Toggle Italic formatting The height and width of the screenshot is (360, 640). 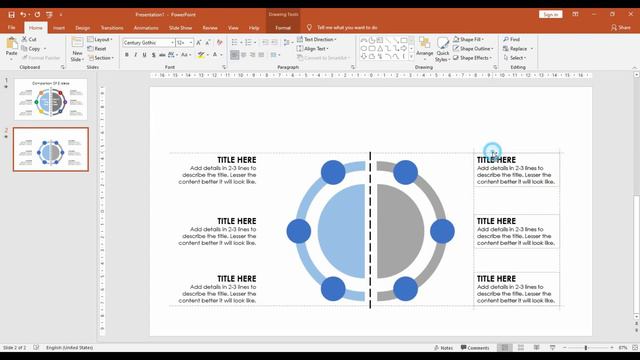136,55
